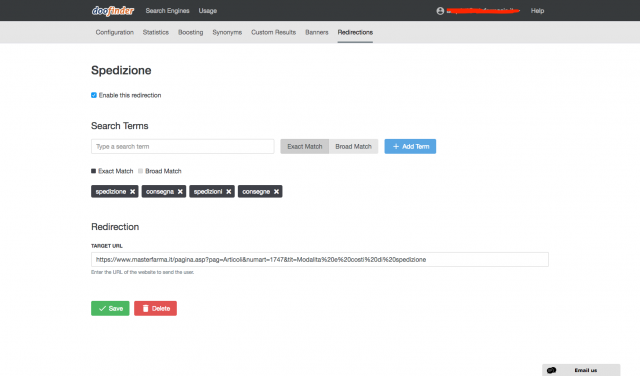
Task: Switch to the Custom Results tab
Action: [273, 32]
